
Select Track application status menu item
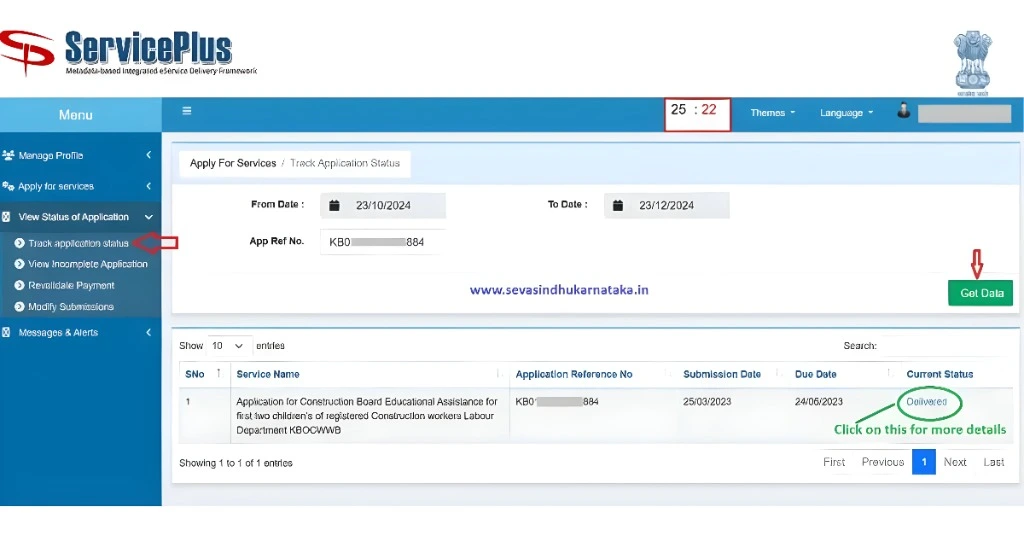tap(78, 243)
